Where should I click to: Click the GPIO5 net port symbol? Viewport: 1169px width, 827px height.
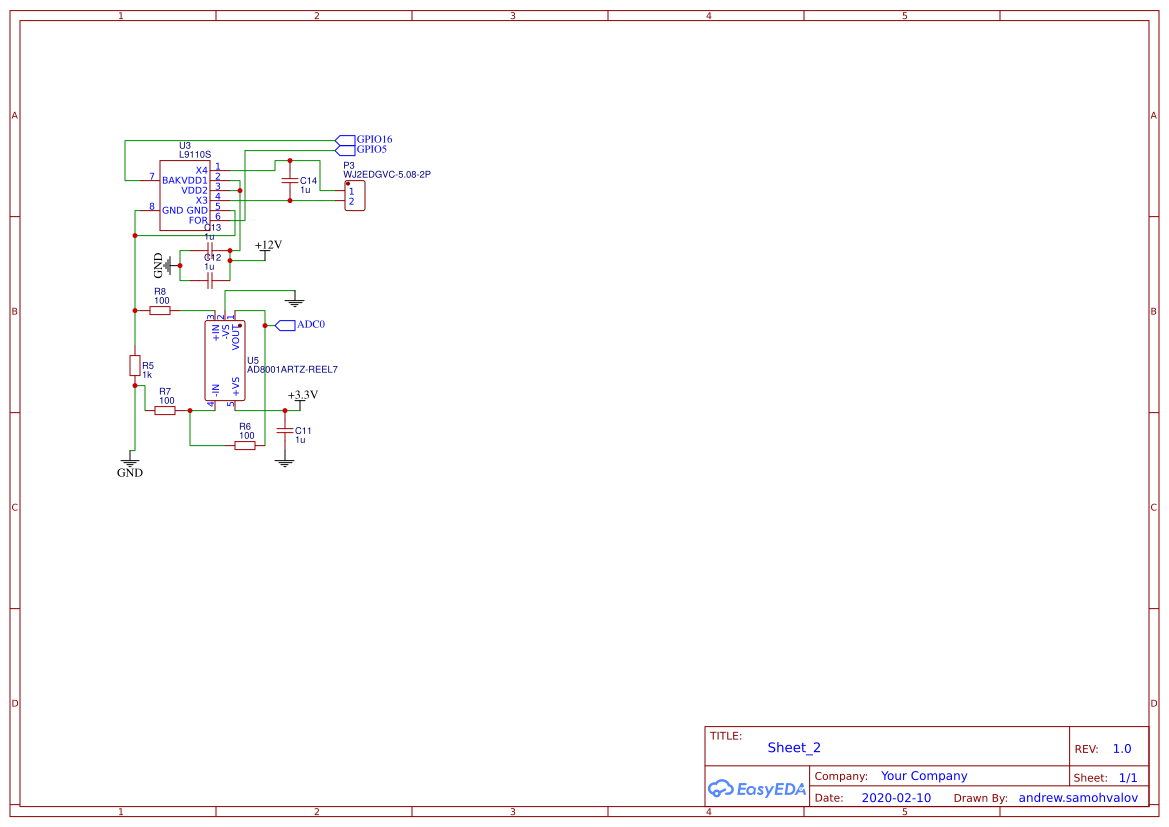tap(345, 150)
